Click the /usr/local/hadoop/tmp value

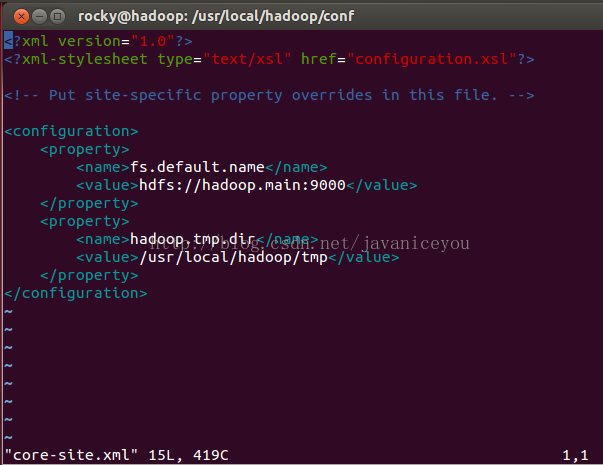pos(233,257)
